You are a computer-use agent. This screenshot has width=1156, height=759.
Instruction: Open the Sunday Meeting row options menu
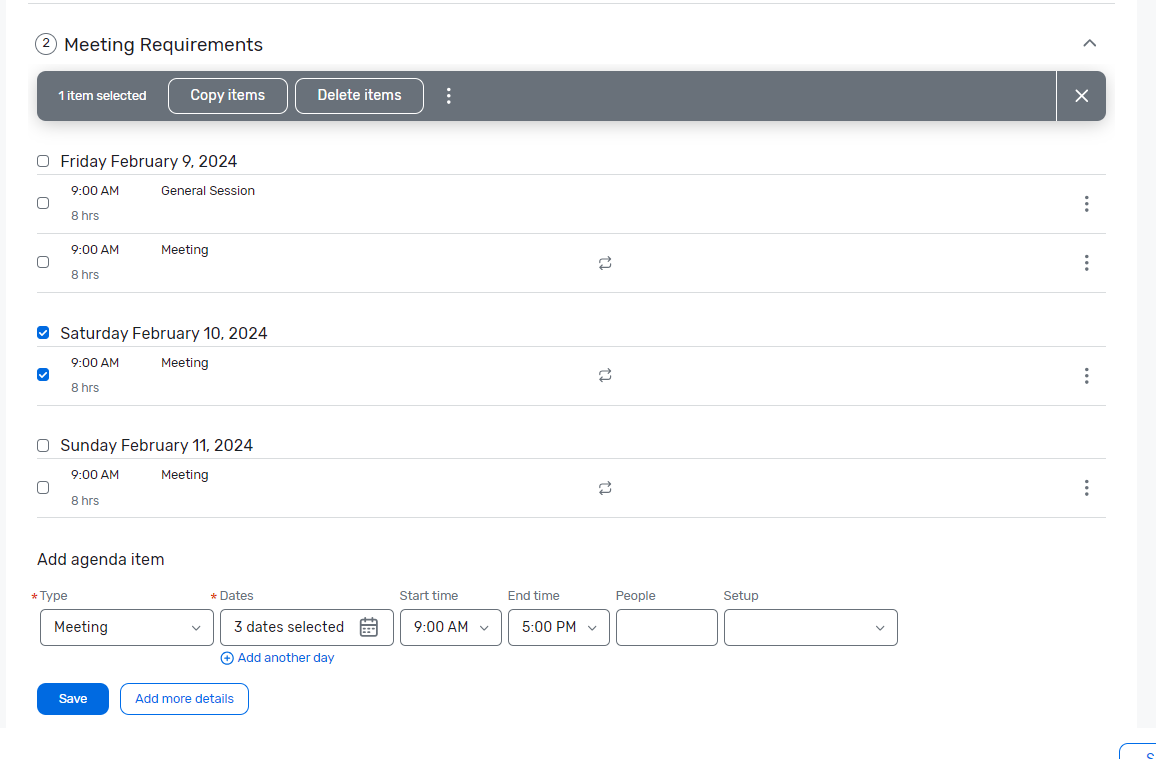[1086, 488]
